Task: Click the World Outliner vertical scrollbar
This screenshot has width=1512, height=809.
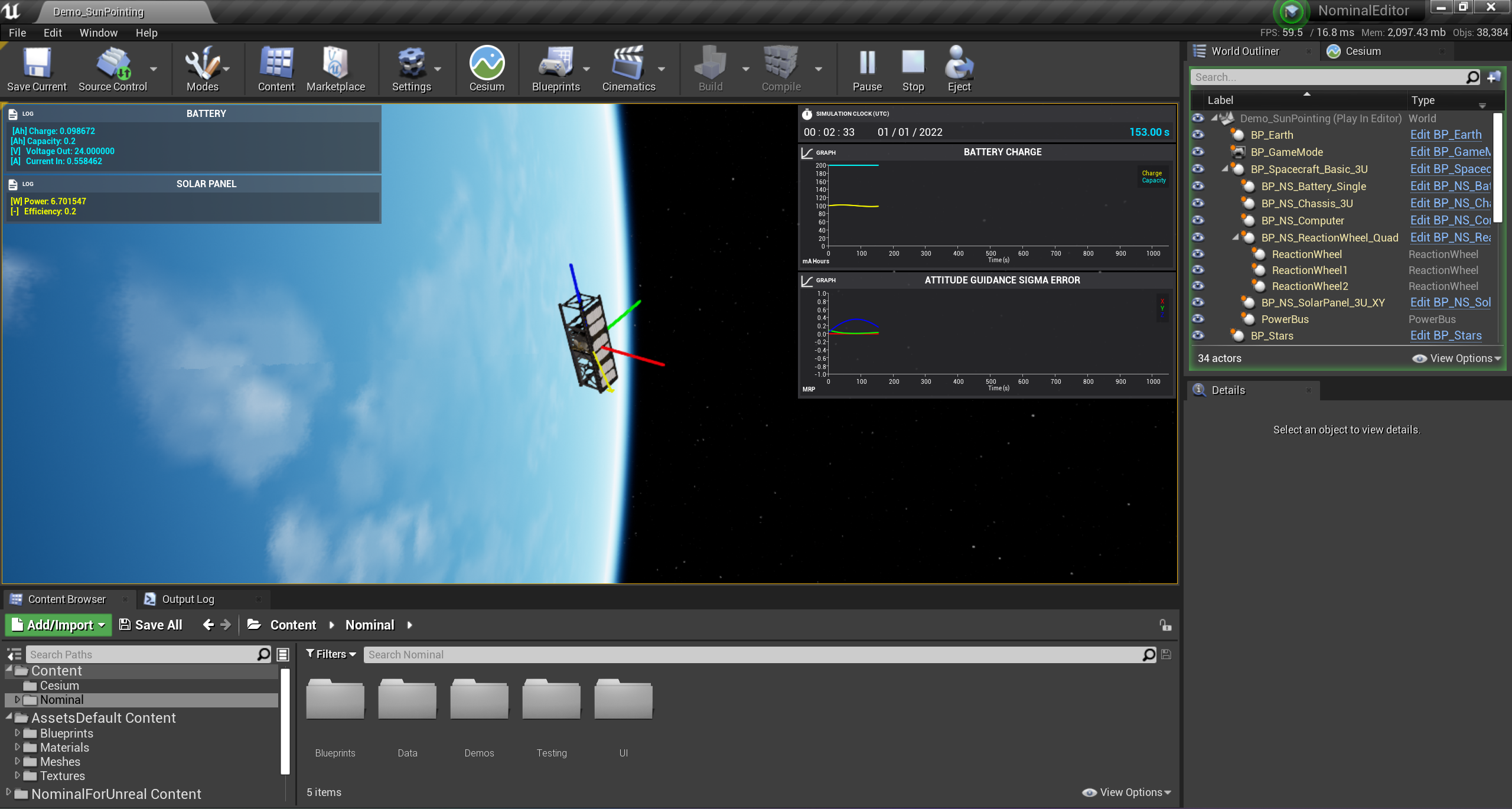Action: pyautogui.click(x=1497, y=168)
